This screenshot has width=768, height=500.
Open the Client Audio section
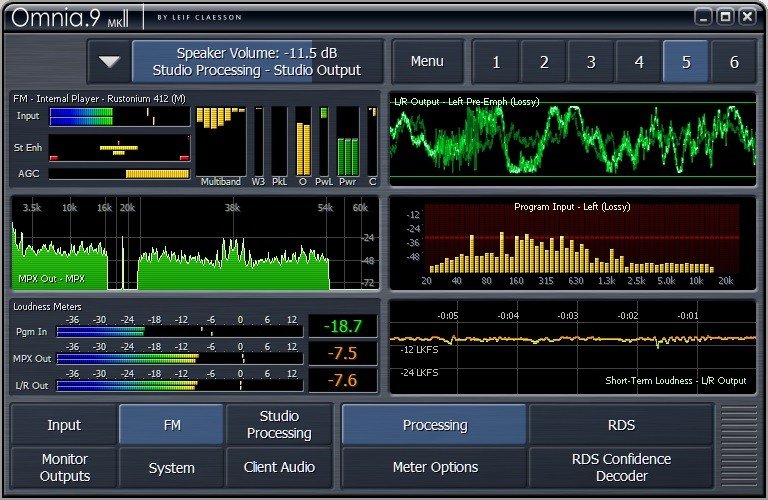tap(279, 467)
